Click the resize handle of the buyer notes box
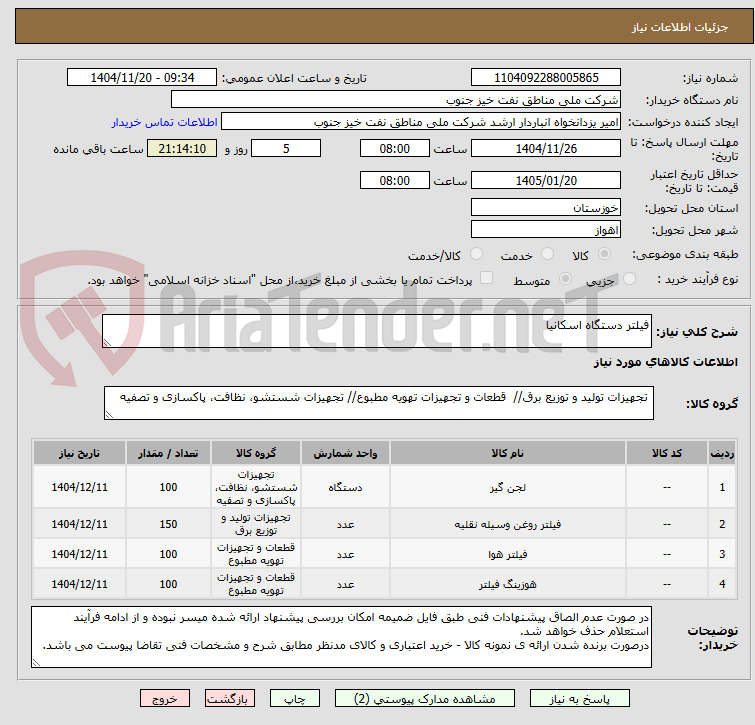The height and width of the screenshot is (725, 755). tap(36, 663)
